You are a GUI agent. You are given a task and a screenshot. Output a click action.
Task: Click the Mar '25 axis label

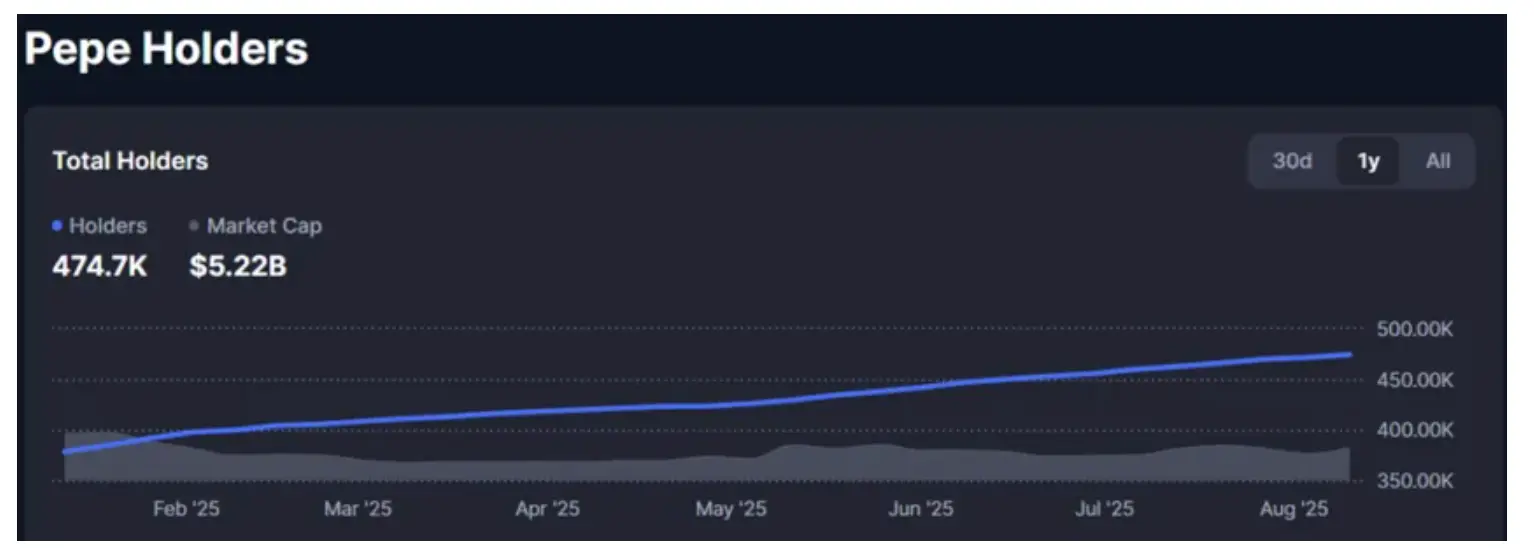(358, 510)
